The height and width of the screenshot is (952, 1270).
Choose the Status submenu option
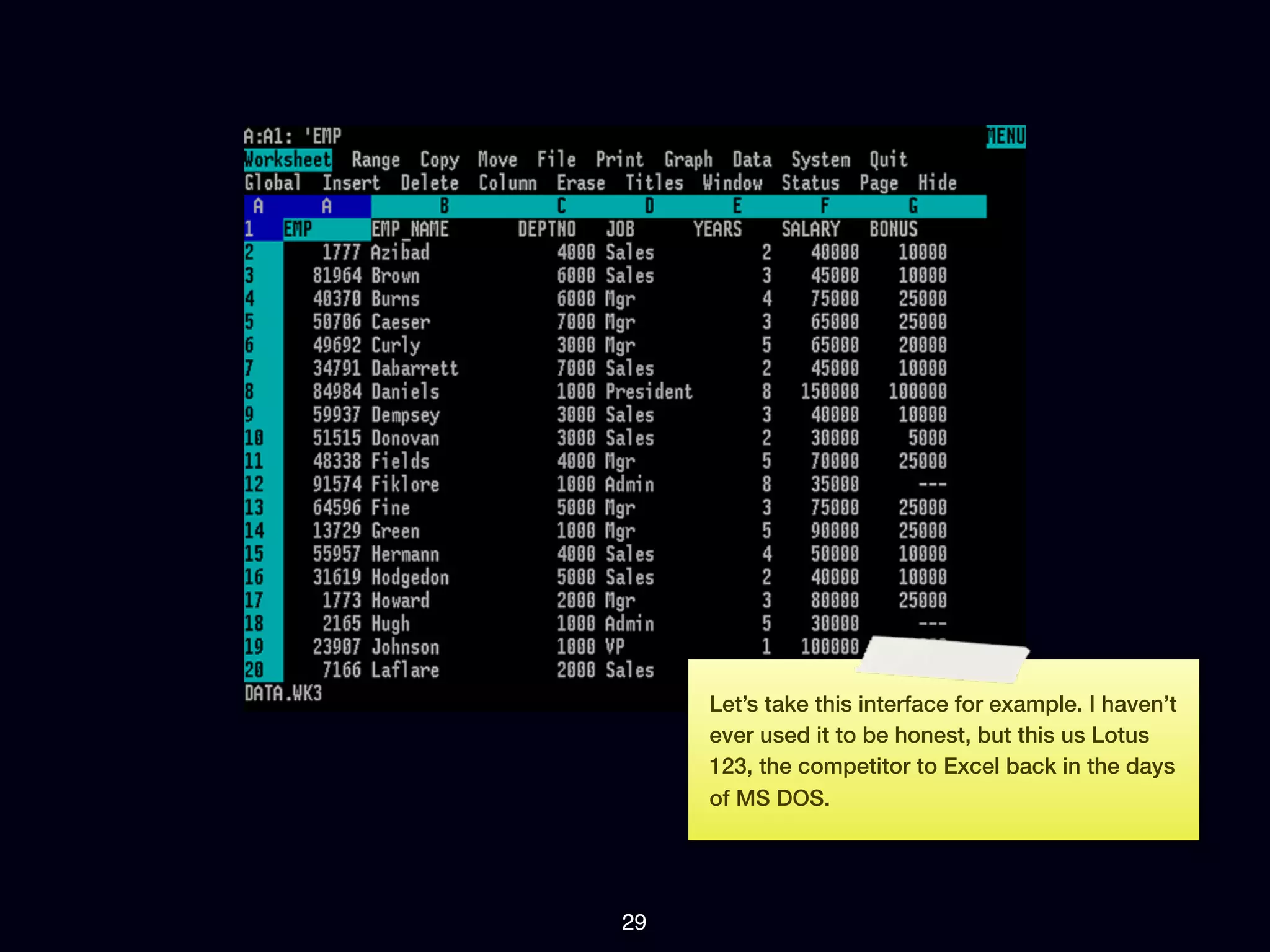810,183
